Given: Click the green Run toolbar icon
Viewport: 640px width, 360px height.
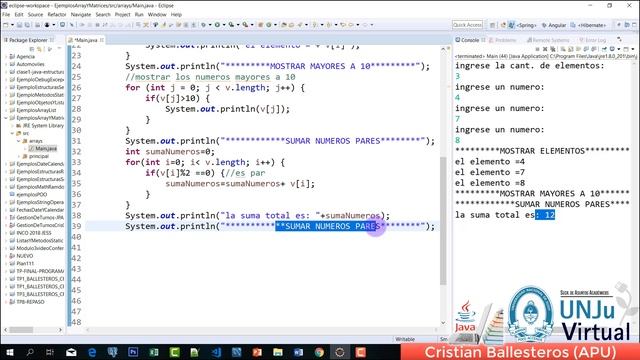Looking at the screenshot, I should [218, 25].
